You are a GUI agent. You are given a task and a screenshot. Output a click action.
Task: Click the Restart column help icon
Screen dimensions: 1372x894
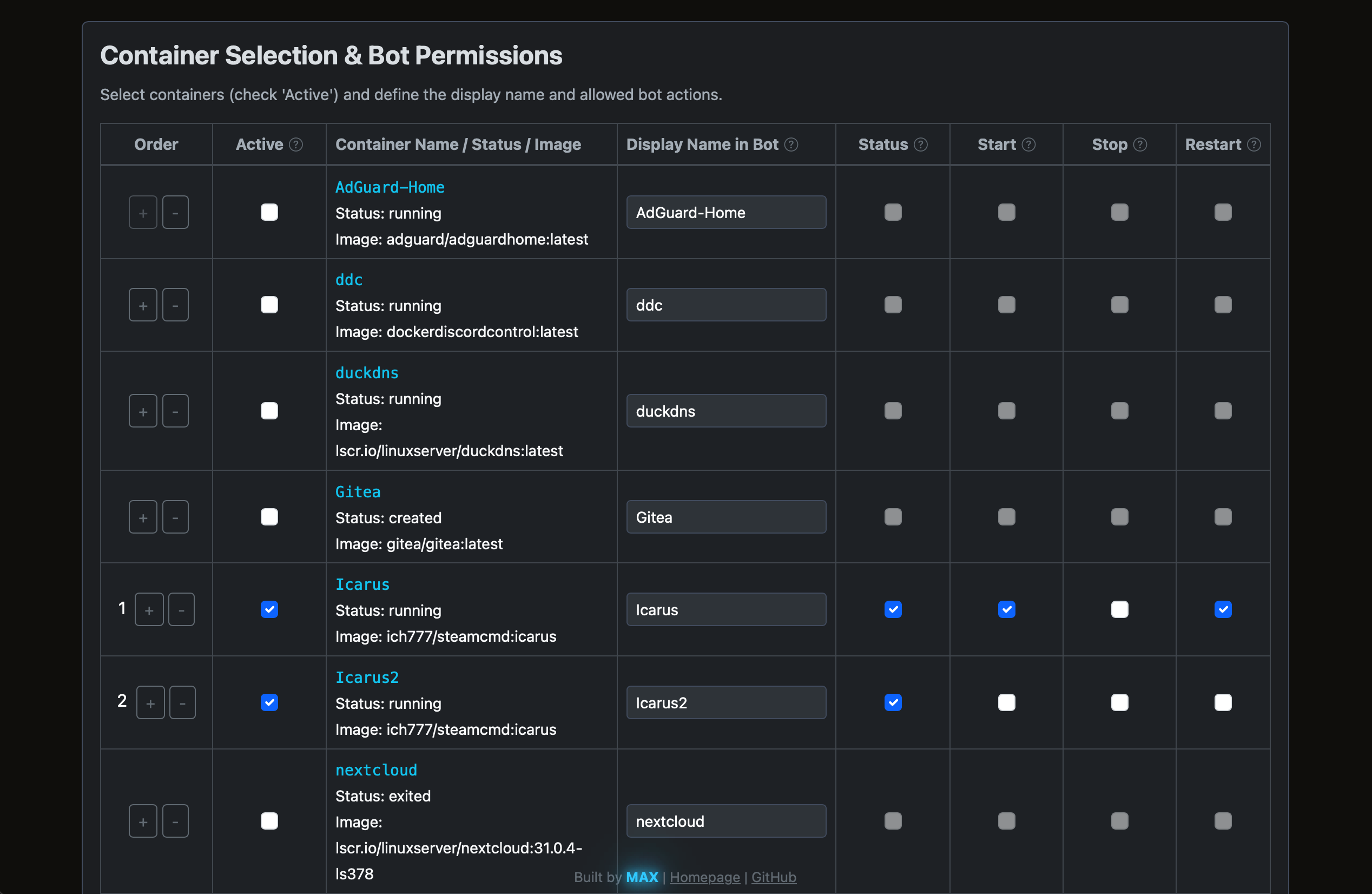pyautogui.click(x=1253, y=144)
